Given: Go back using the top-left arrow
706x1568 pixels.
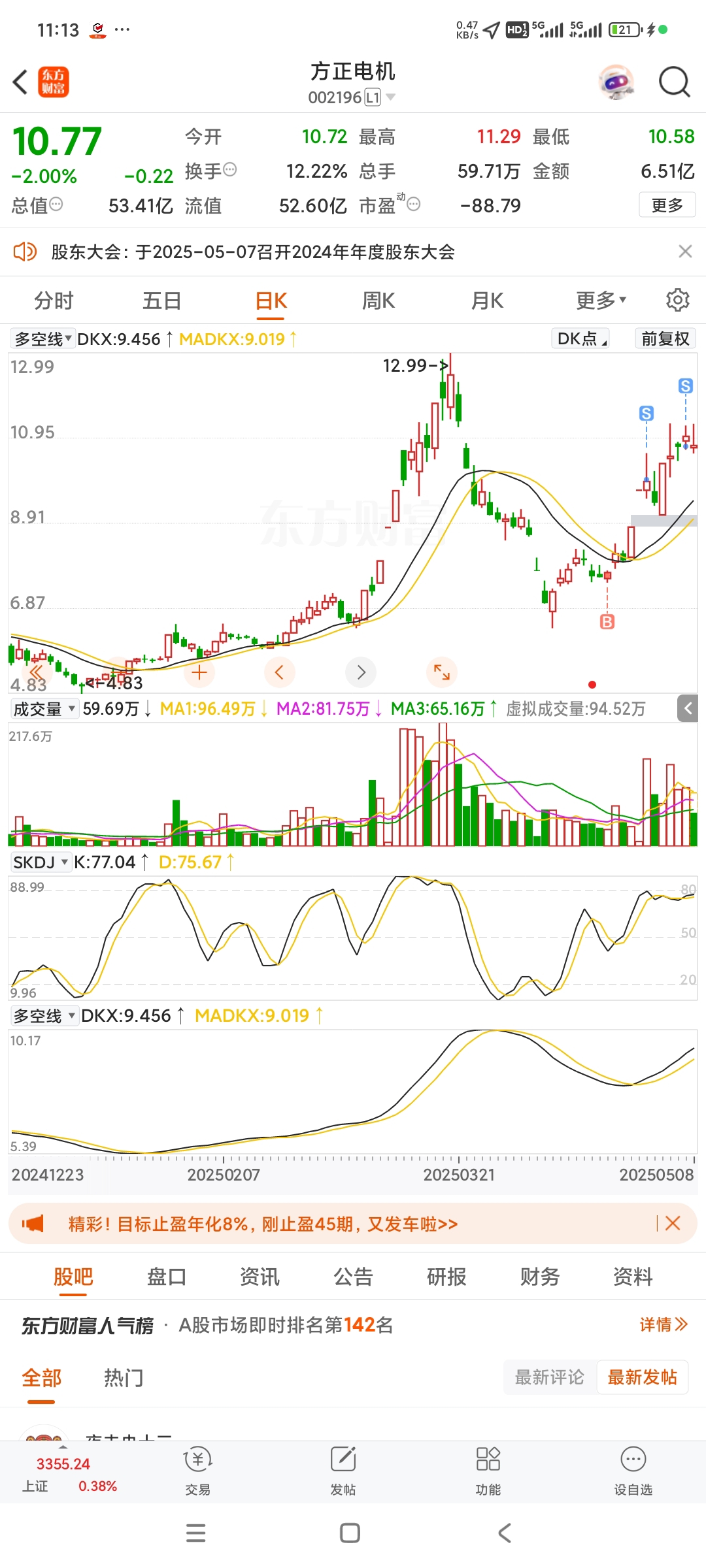Looking at the screenshot, I should coord(21,82).
